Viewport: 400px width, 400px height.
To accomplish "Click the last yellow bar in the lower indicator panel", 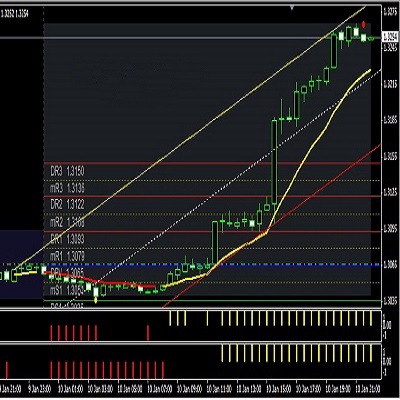I will click(371, 353).
